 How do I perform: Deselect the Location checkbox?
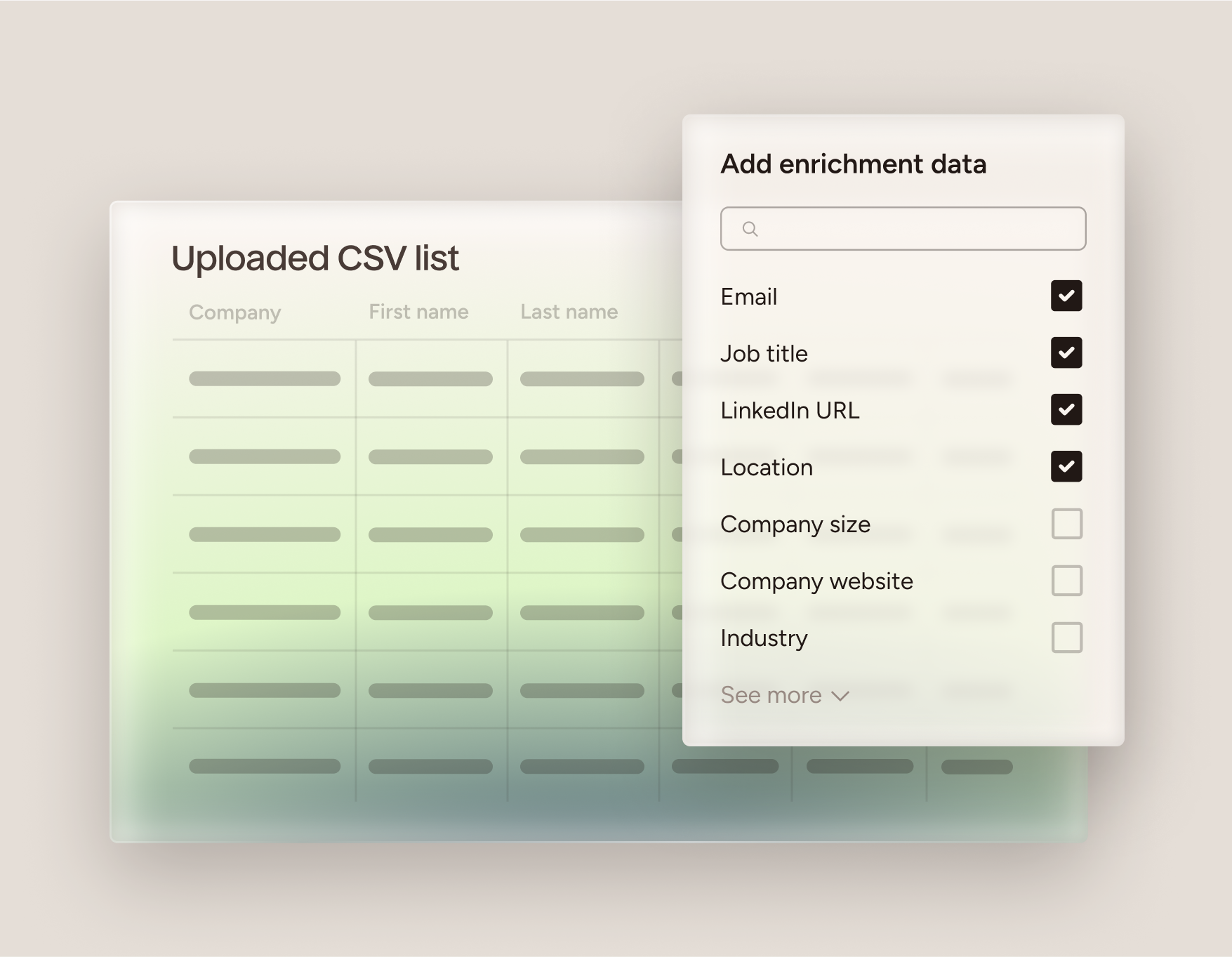coord(1066,466)
